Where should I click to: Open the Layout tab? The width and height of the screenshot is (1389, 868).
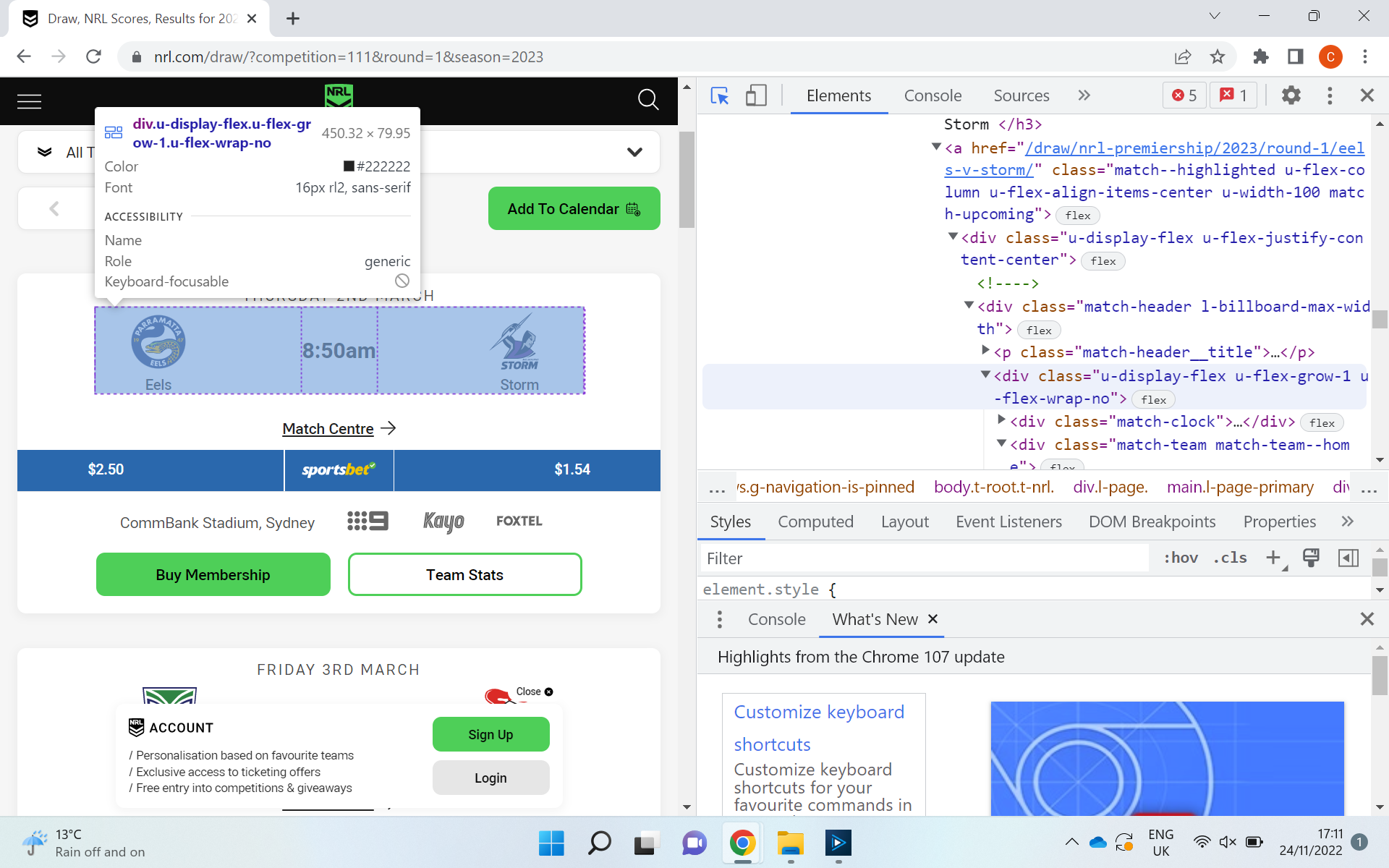pyautogui.click(x=904, y=522)
